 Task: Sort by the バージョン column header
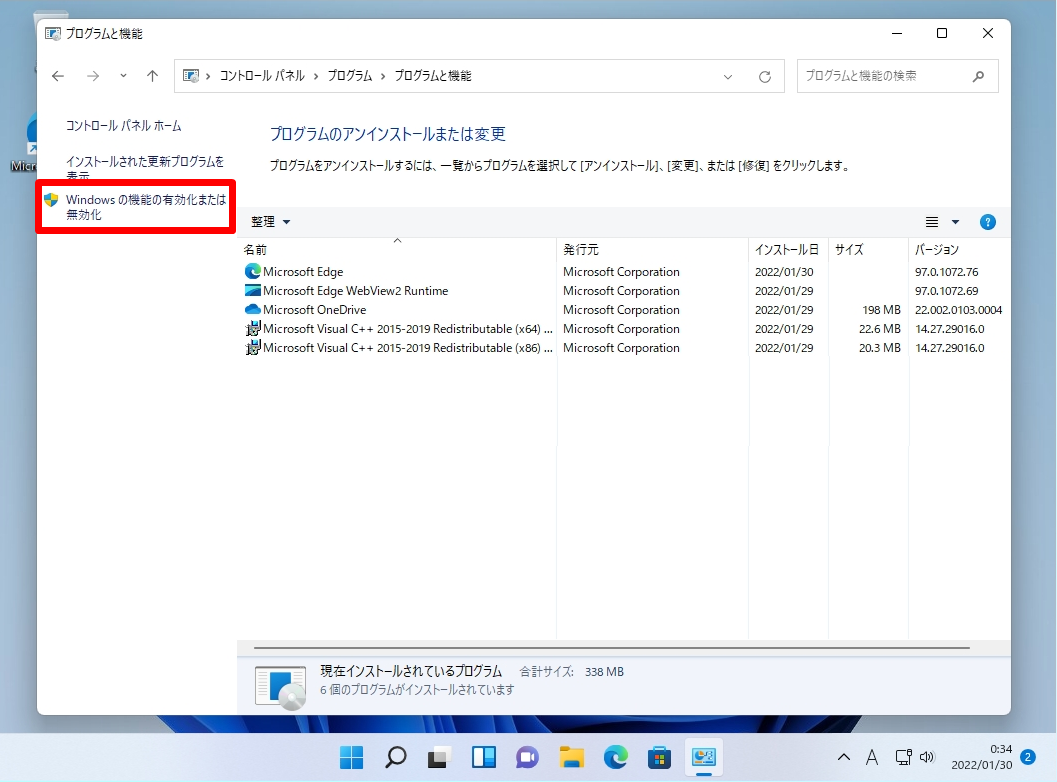tap(959, 249)
